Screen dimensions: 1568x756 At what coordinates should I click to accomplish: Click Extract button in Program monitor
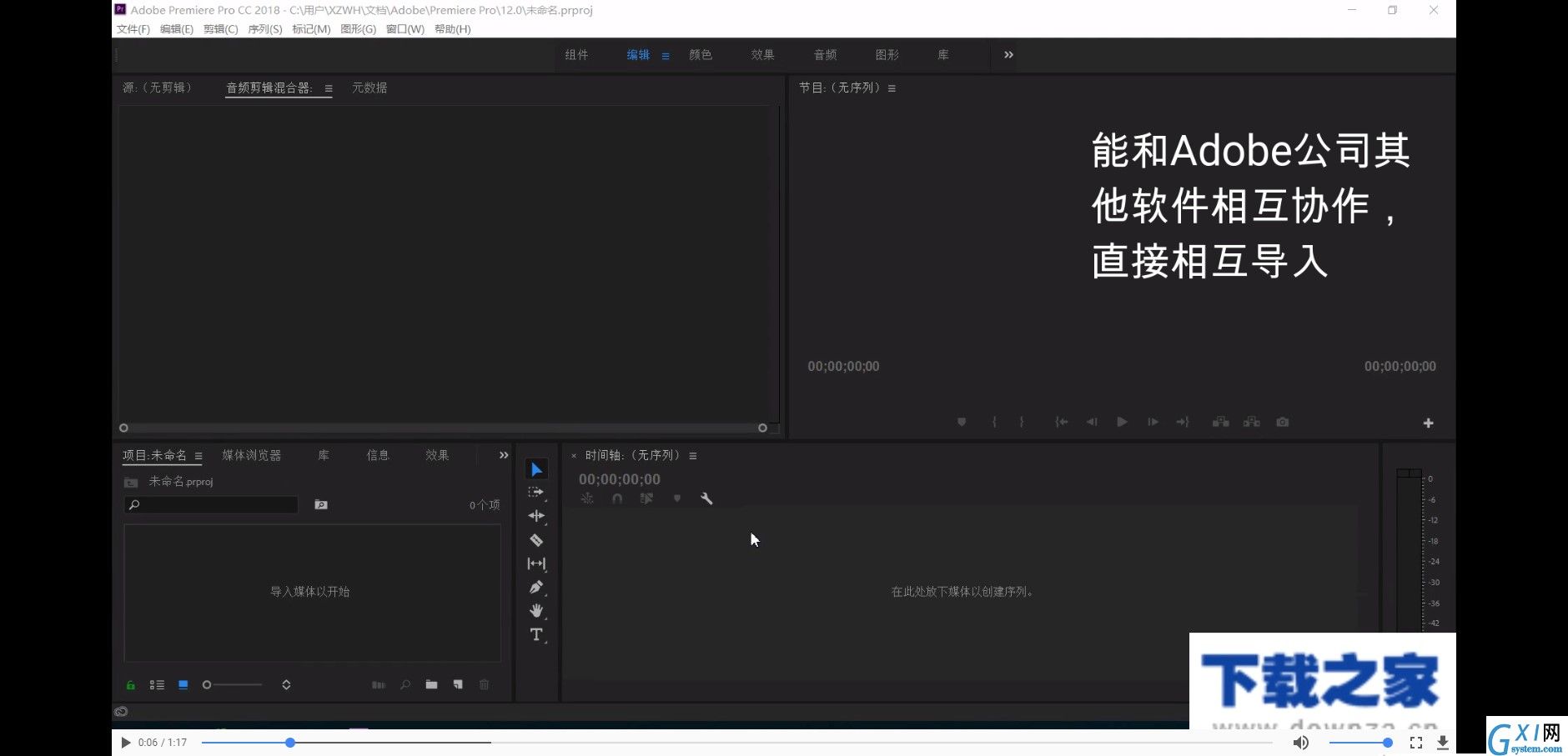click(x=1251, y=422)
